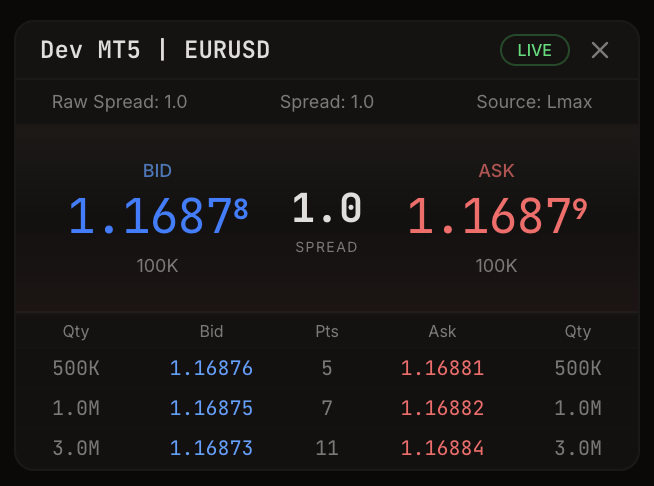Click the Pts column header
The height and width of the screenshot is (486, 654).
pyautogui.click(x=327, y=331)
